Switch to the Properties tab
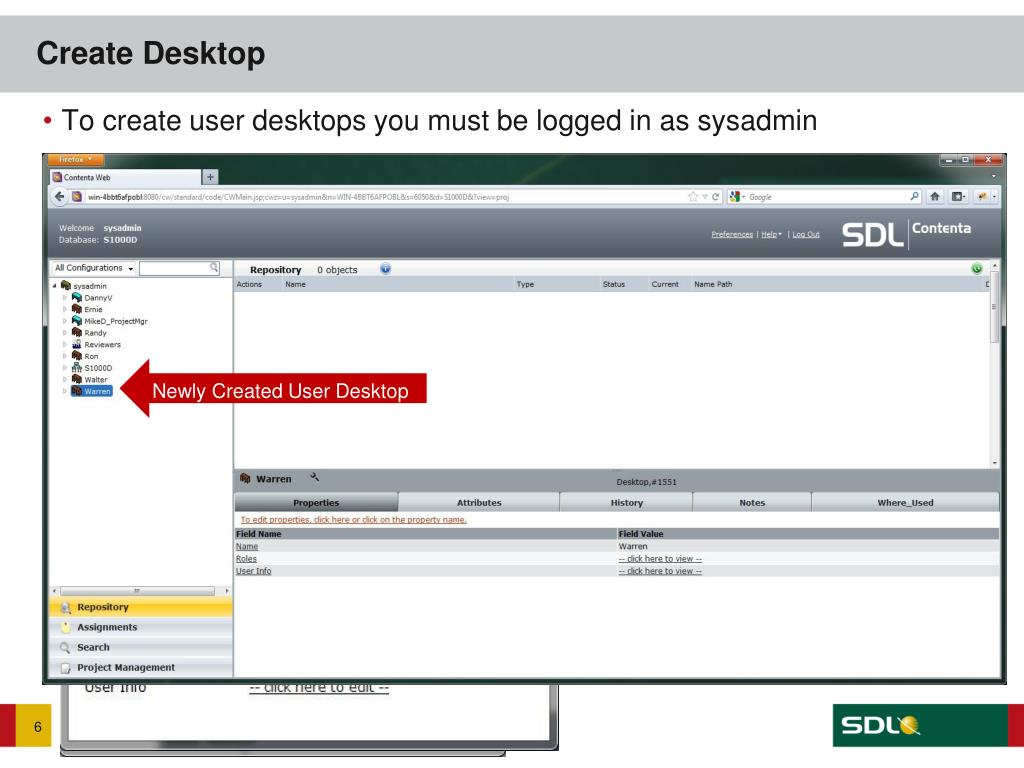1024x768 pixels. pyautogui.click(x=316, y=503)
